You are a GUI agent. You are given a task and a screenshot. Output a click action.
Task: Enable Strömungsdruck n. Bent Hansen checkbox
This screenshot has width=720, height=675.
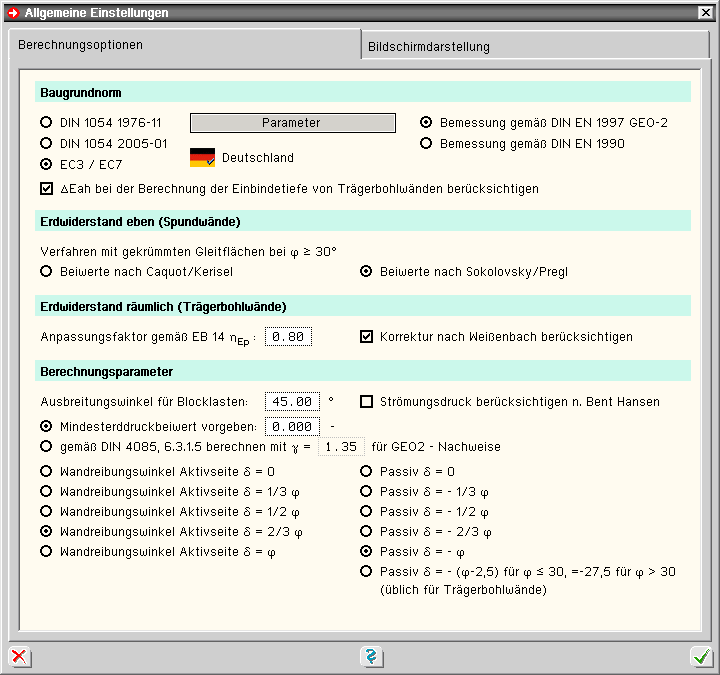[x=366, y=402]
